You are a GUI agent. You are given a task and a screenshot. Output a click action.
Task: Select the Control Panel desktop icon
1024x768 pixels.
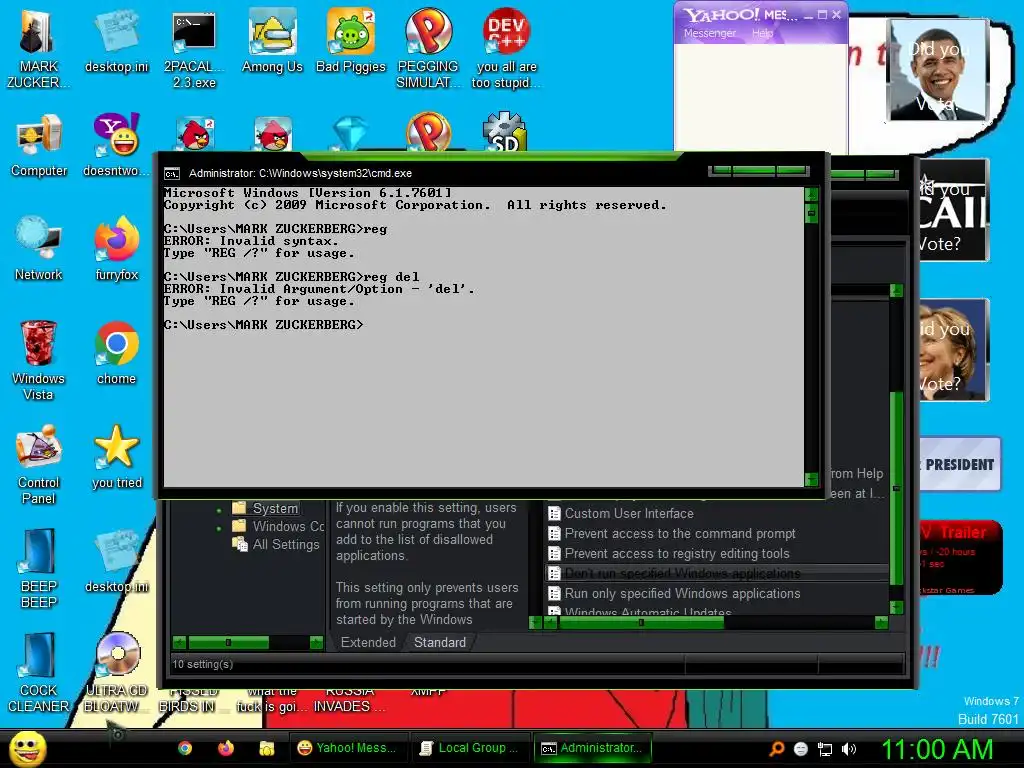tap(39, 465)
